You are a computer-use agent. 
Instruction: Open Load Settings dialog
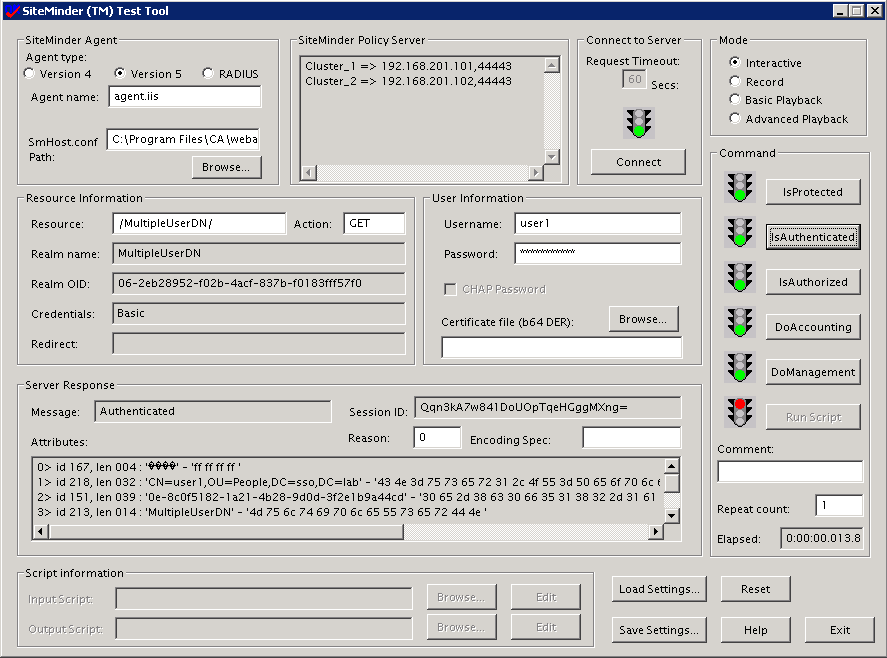click(x=659, y=589)
